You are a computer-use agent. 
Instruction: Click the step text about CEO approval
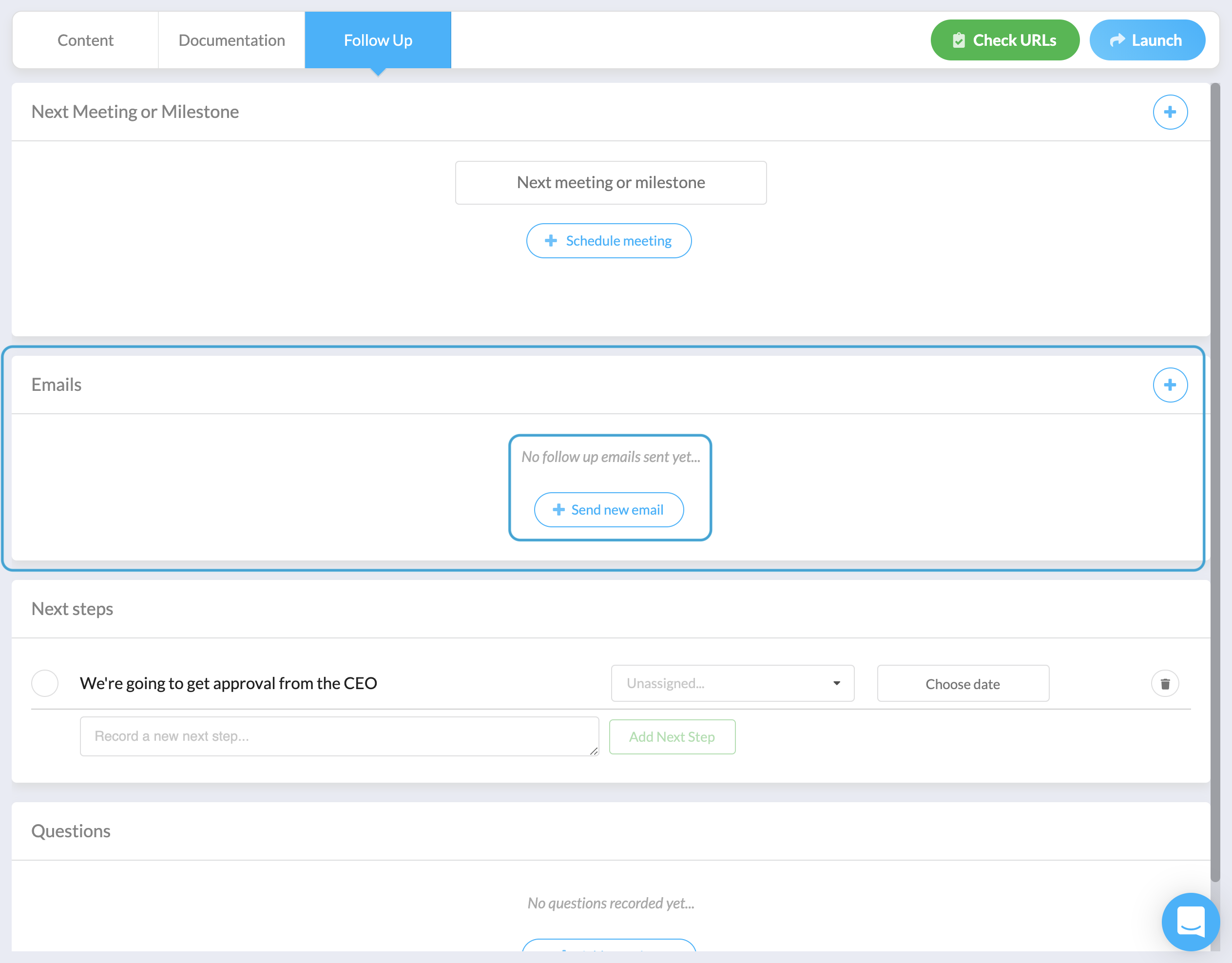(228, 683)
